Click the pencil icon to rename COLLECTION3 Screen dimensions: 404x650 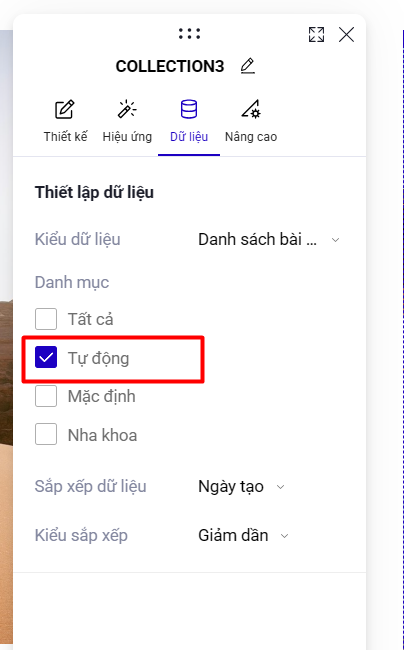click(x=248, y=66)
